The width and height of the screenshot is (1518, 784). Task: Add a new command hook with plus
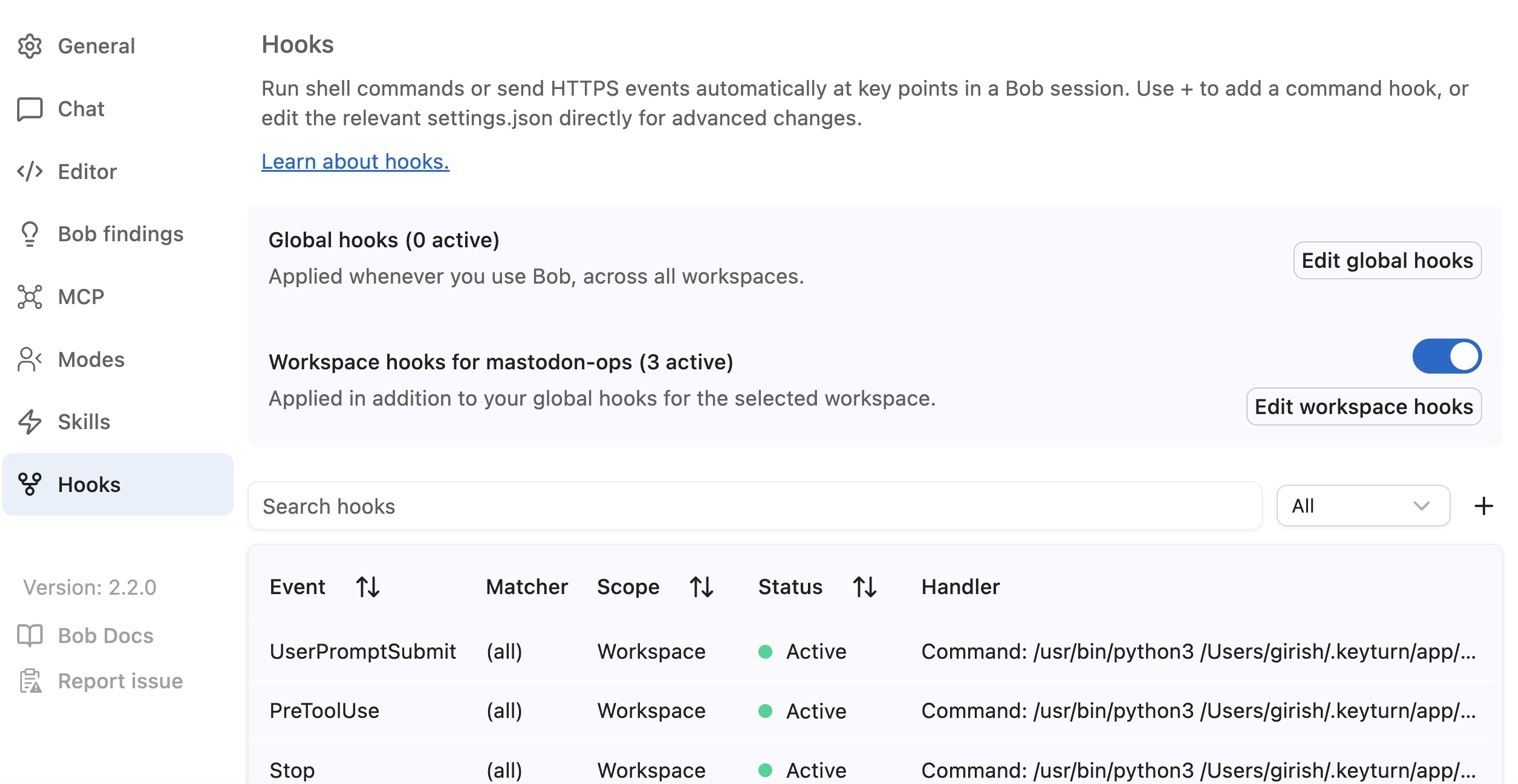pyautogui.click(x=1484, y=506)
